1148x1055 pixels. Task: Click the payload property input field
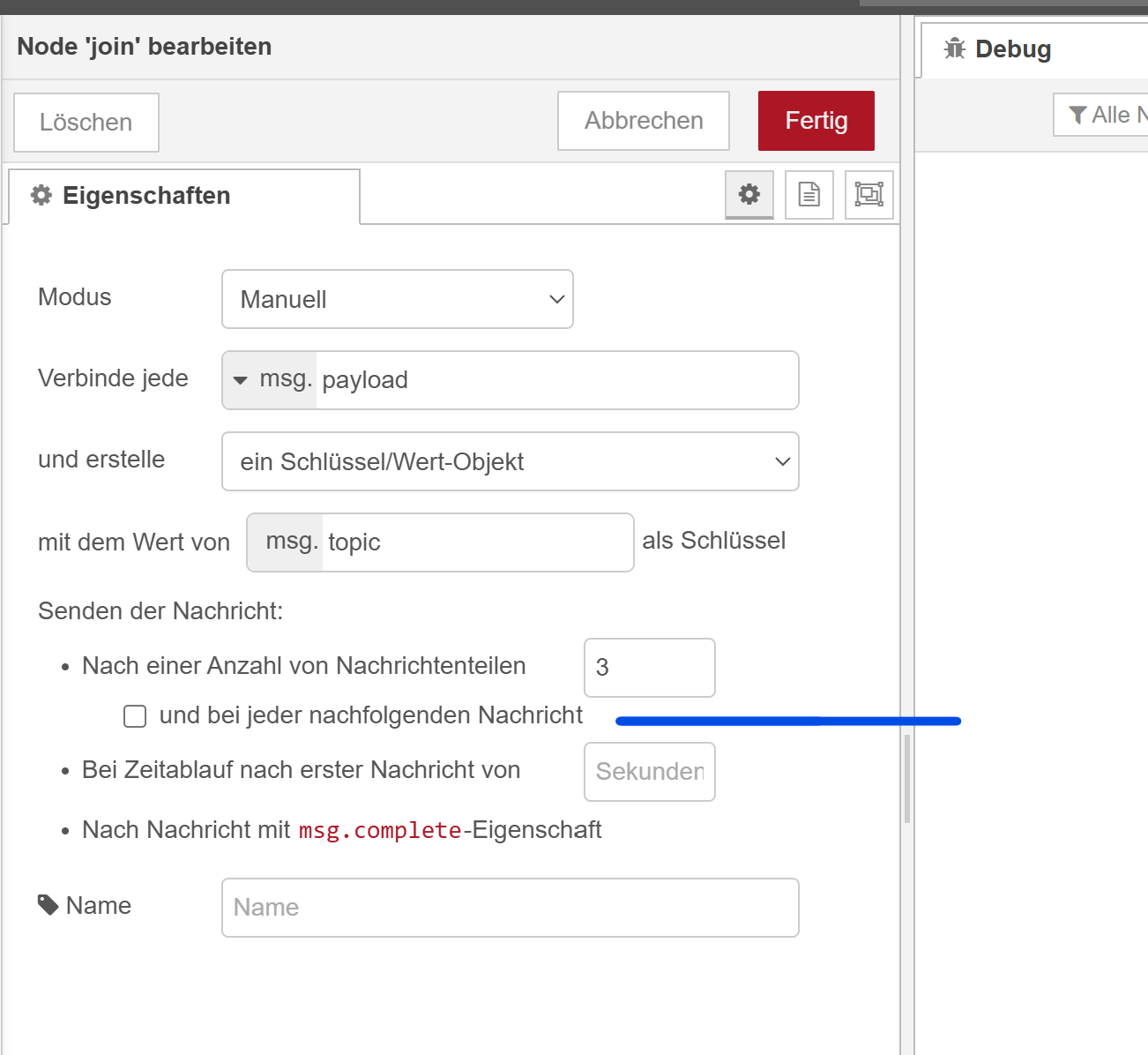[x=557, y=380]
